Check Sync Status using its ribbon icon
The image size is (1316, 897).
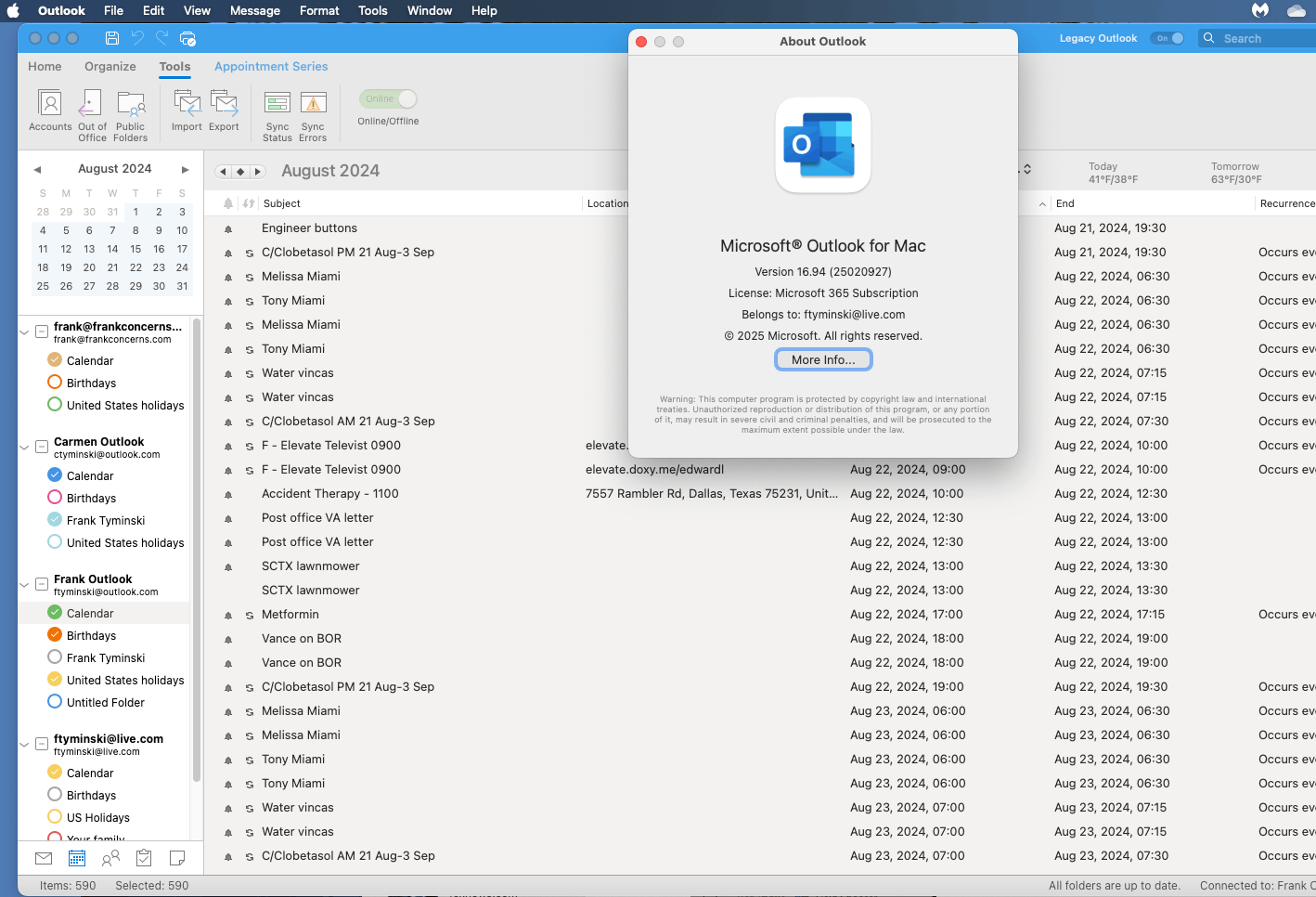pyautogui.click(x=277, y=111)
